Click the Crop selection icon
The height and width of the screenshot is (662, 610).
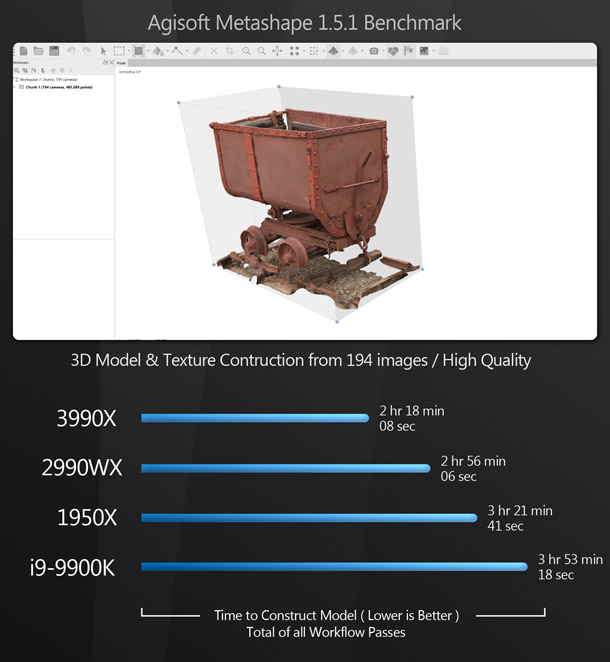point(229,50)
